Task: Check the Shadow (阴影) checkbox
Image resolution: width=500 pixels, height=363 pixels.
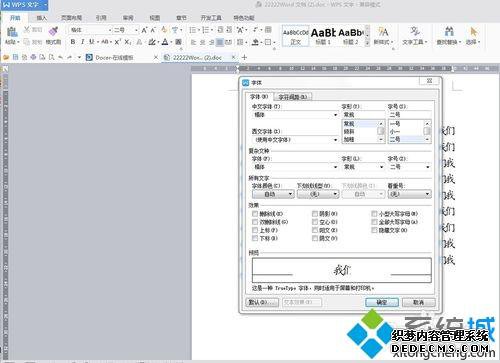Action: tap(315, 214)
